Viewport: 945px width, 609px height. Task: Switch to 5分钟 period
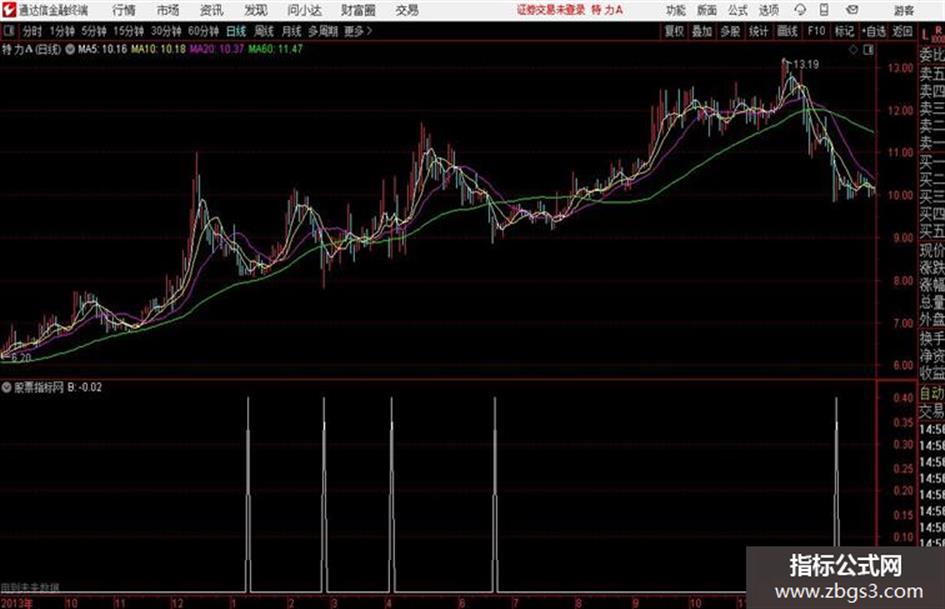tap(93, 31)
